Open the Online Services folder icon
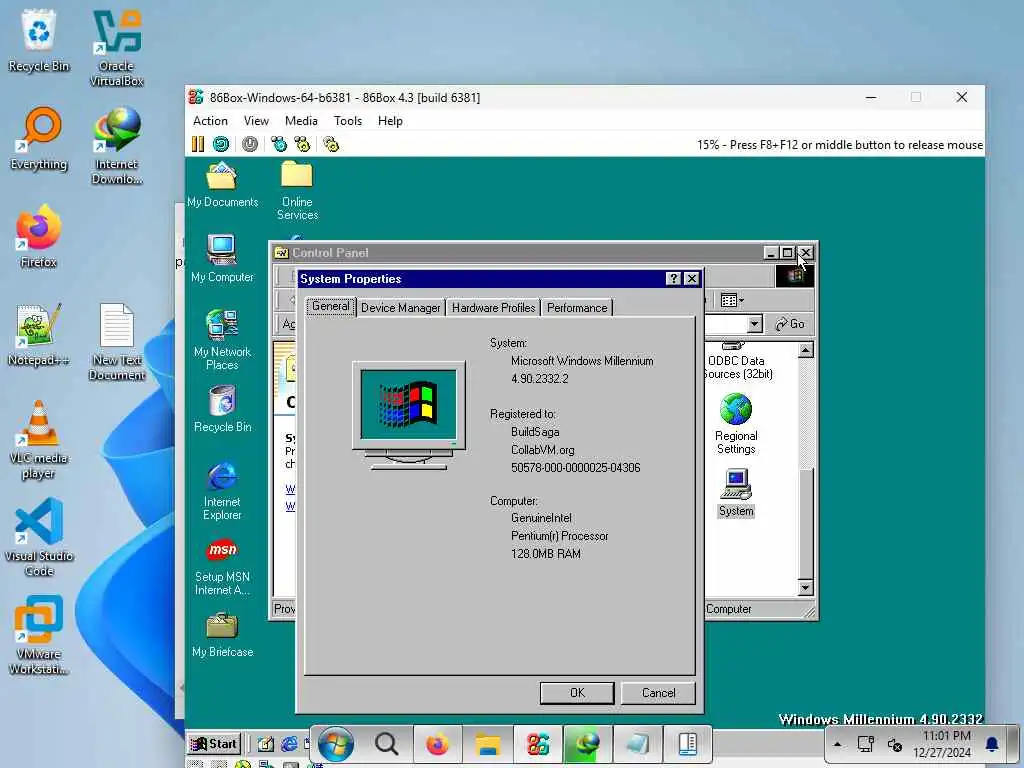 click(x=297, y=191)
